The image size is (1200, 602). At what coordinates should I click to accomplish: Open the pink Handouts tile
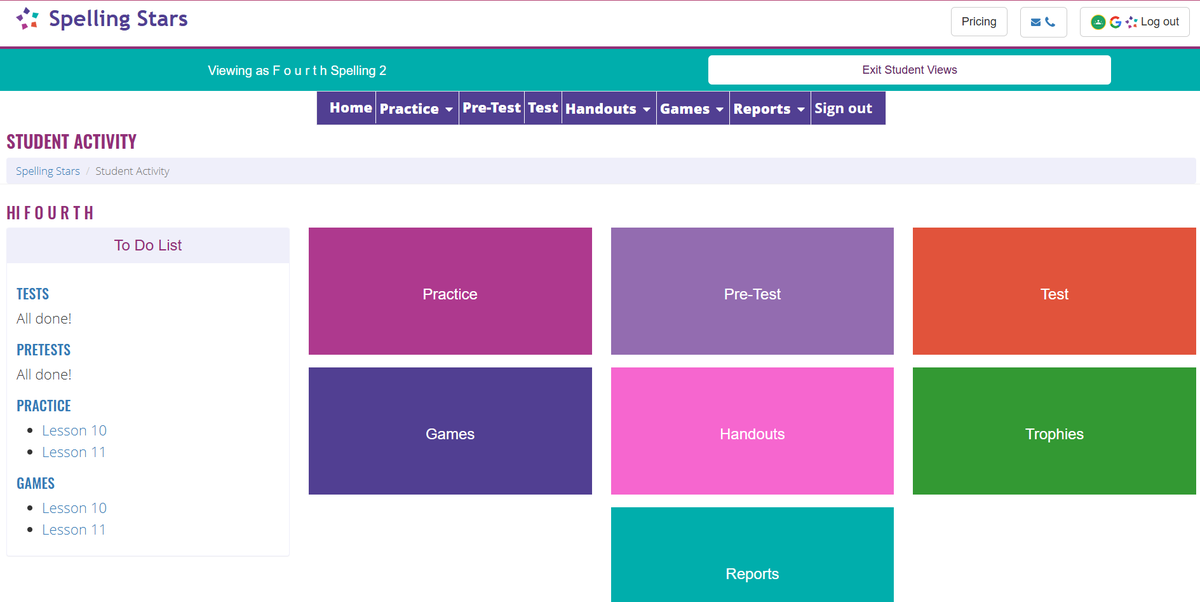[x=752, y=431]
